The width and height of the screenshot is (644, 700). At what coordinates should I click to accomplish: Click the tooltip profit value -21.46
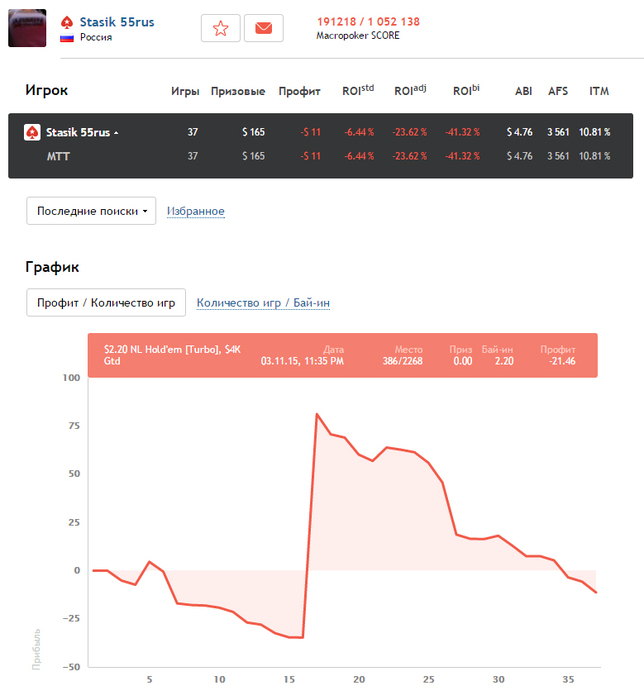click(x=562, y=361)
